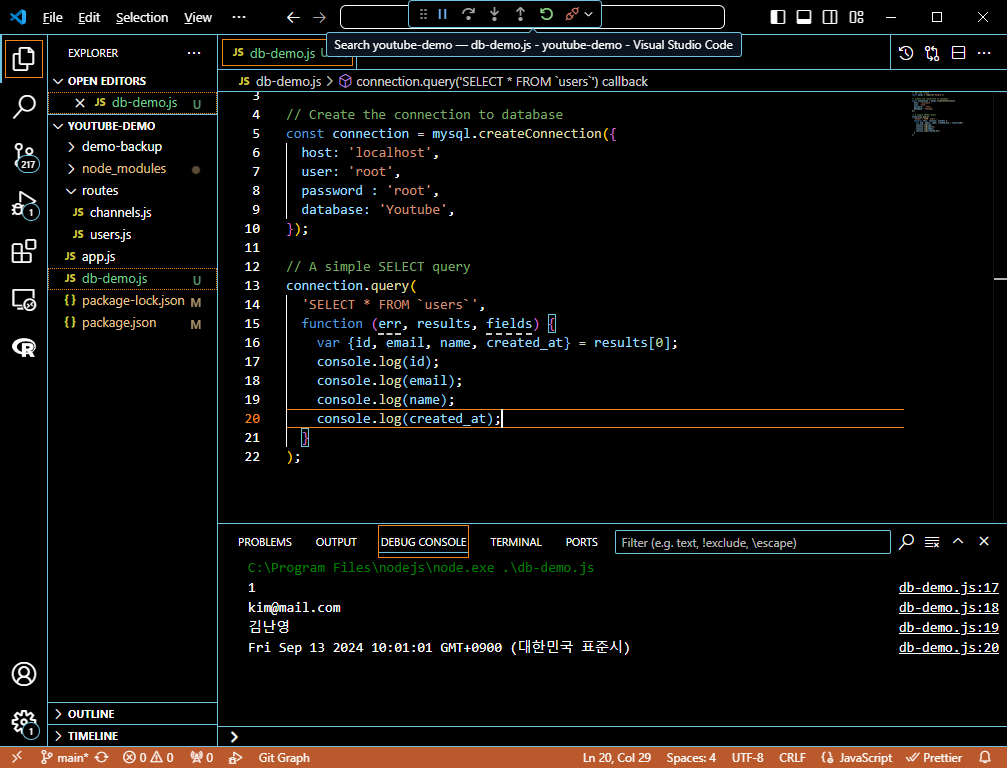Viewport: 1007px width, 768px height.
Task: Restart the debug session
Action: tap(547, 14)
